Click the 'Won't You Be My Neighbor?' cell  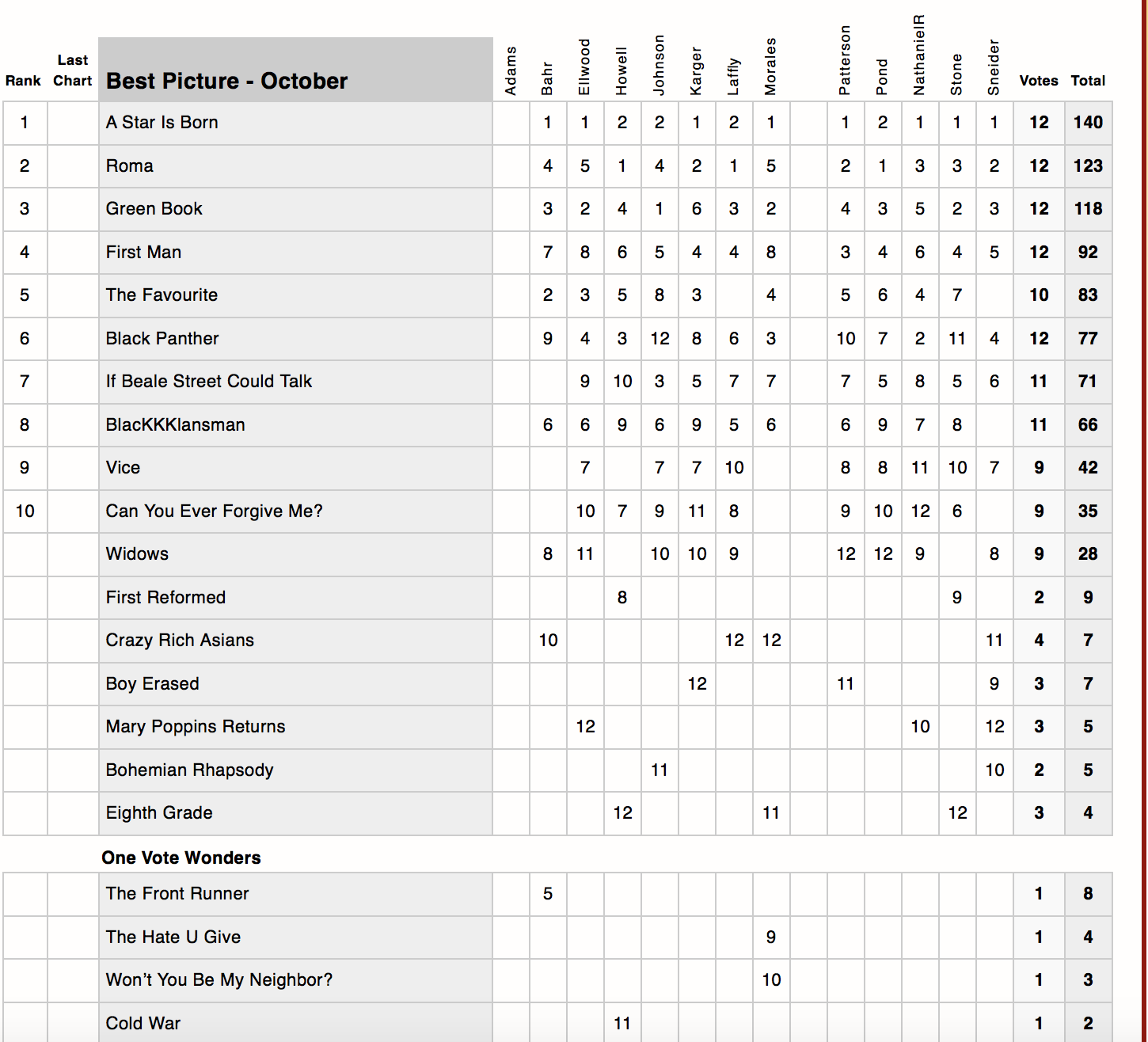tap(219, 980)
